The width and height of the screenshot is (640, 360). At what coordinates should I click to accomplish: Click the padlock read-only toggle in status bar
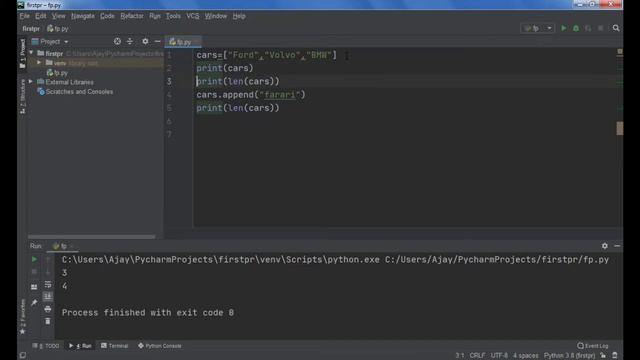coord(603,356)
